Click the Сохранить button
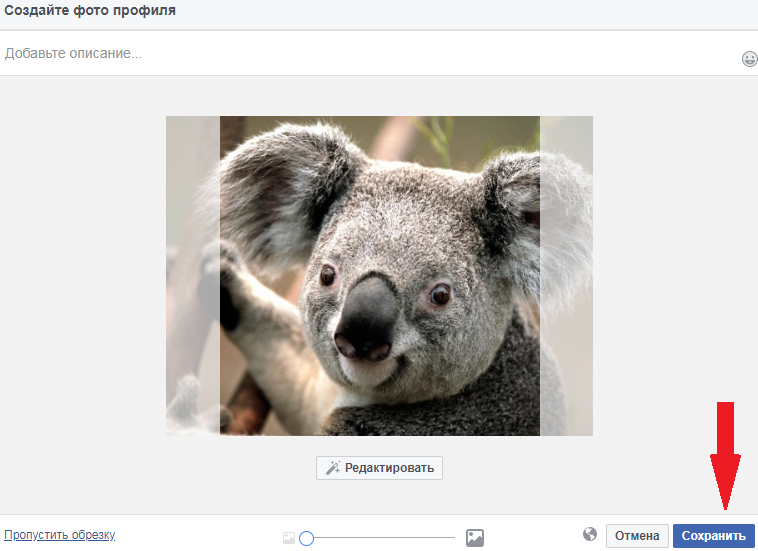The width and height of the screenshot is (758, 551). tap(714, 536)
